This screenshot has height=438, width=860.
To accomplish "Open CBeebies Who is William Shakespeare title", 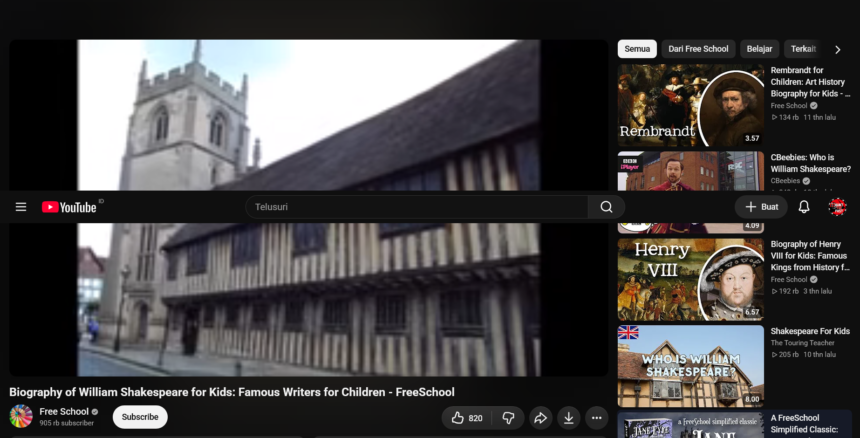I will coord(811,163).
